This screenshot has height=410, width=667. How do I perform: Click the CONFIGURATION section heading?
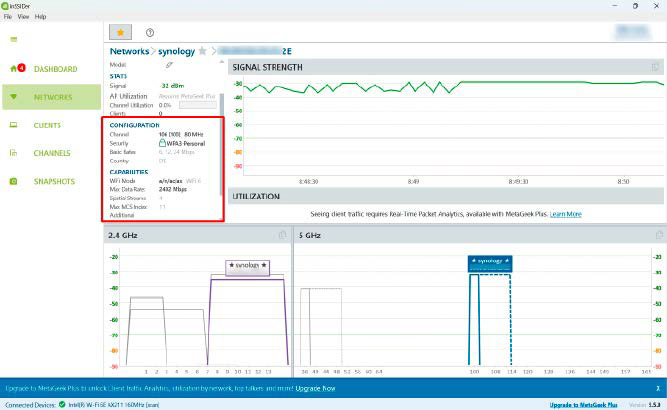(134, 125)
